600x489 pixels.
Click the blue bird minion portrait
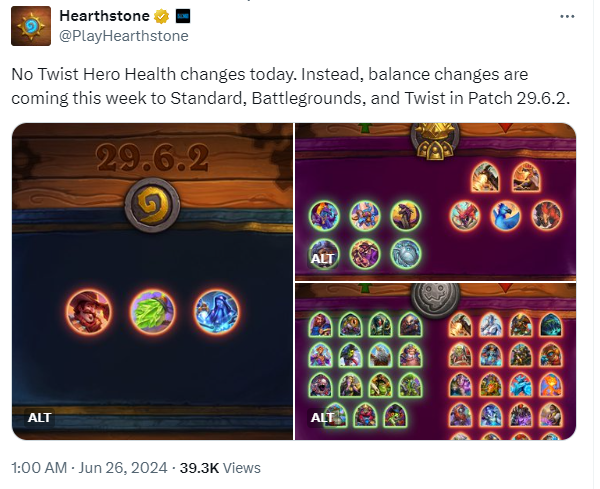click(x=505, y=216)
